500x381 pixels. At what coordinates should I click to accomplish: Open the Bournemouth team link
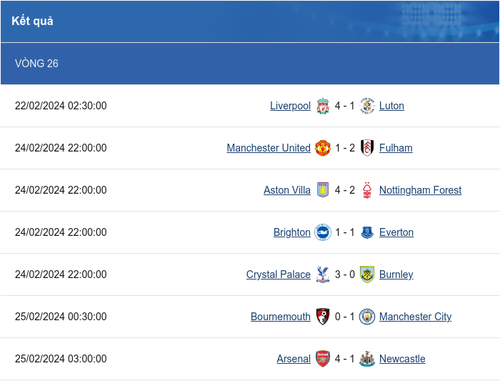tap(281, 317)
